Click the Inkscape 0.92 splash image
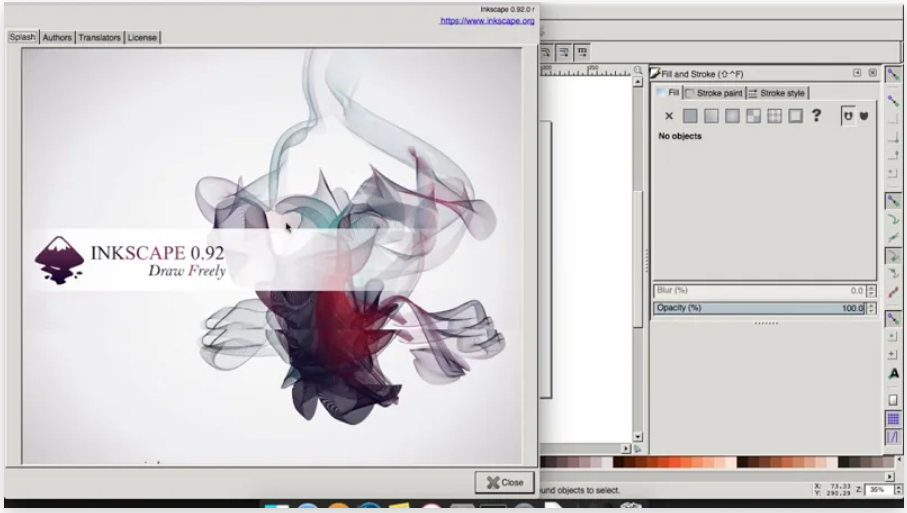Image resolution: width=907 pixels, height=513 pixels. (272, 256)
